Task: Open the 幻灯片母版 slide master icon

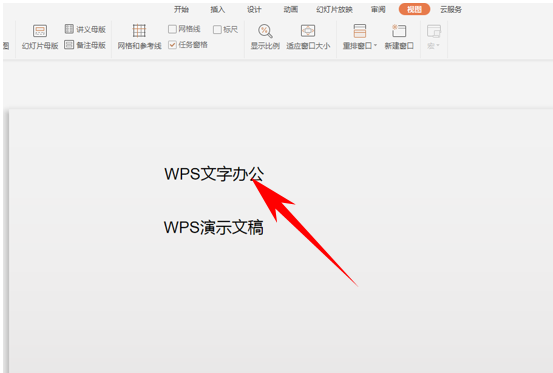Action: (x=40, y=31)
